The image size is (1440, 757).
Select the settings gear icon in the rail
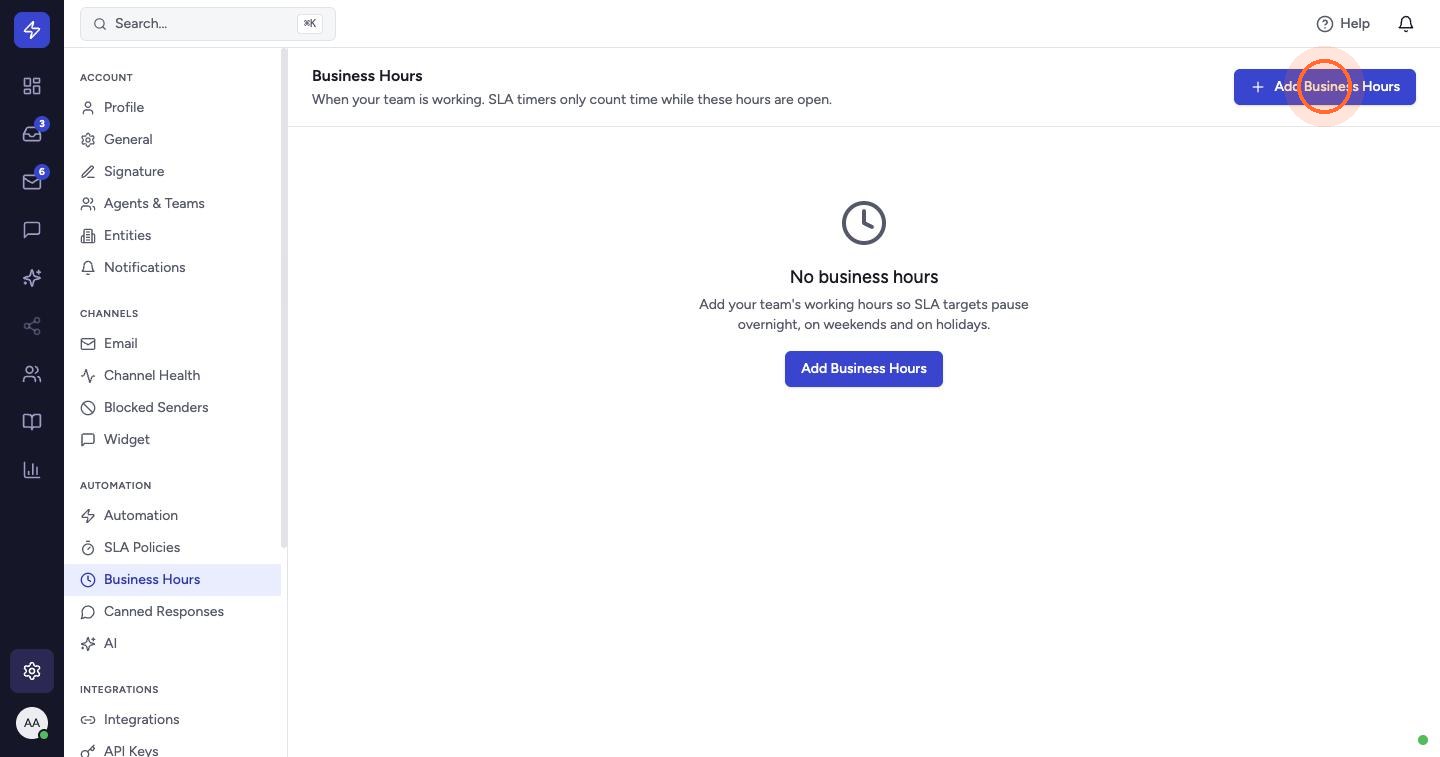pyautogui.click(x=32, y=671)
